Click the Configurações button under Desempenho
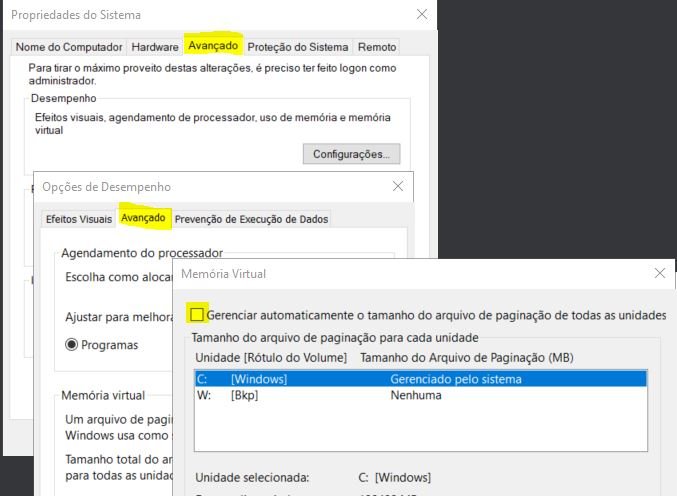Image resolution: width=677 pixels, height=496 pixels. pos(351,154)
